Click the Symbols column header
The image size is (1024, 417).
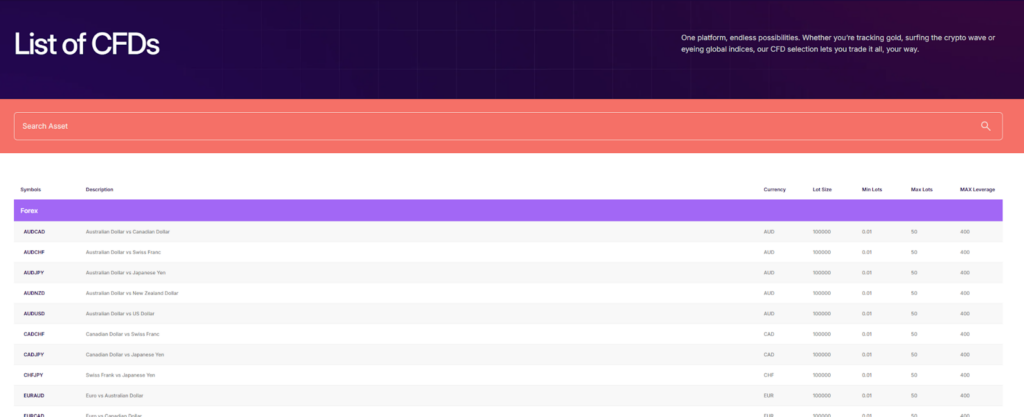[x=31, y=189]
